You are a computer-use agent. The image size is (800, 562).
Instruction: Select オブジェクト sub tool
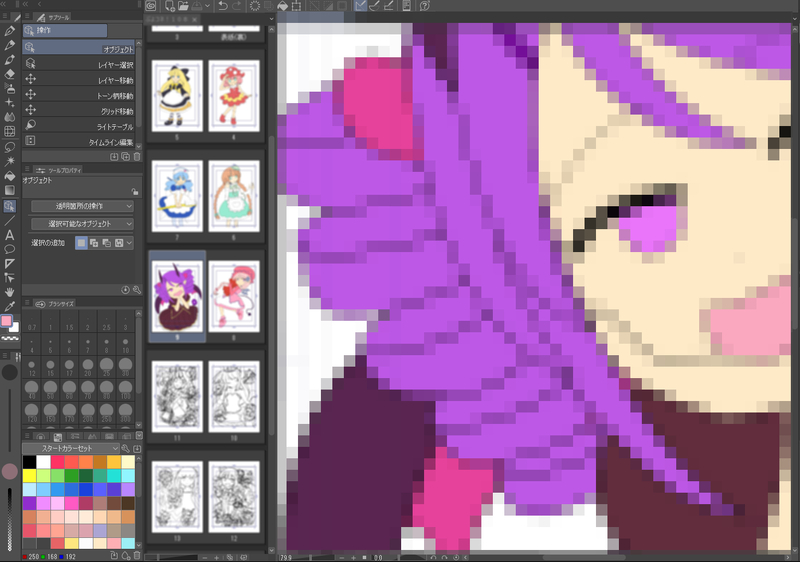[x=79, y=47]
